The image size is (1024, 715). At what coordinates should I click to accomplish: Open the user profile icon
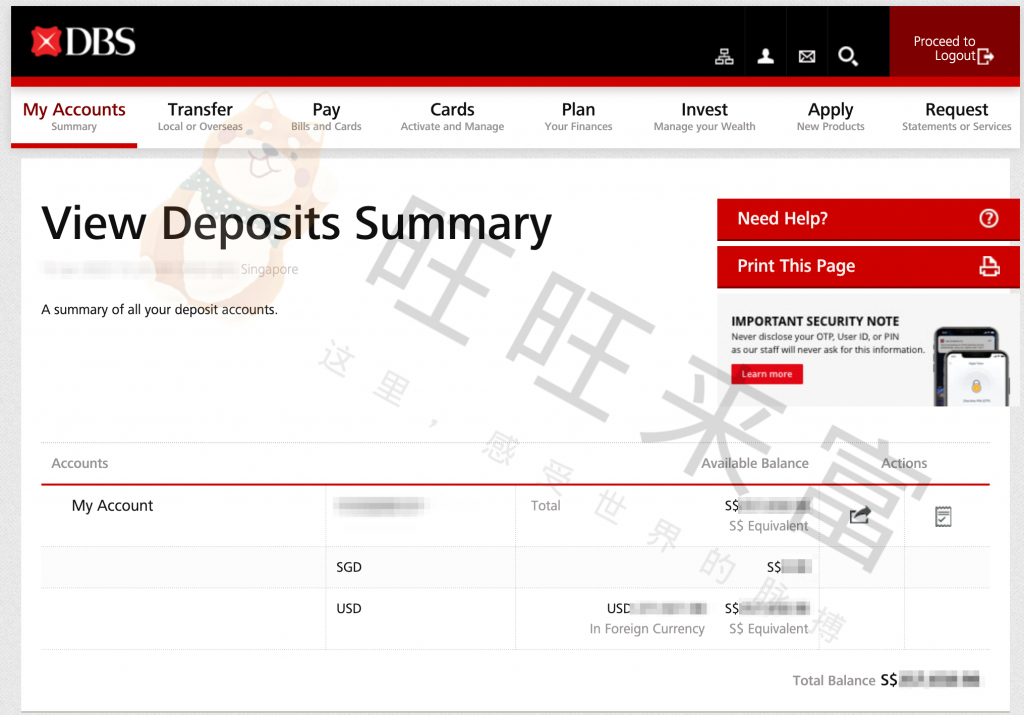765,57
